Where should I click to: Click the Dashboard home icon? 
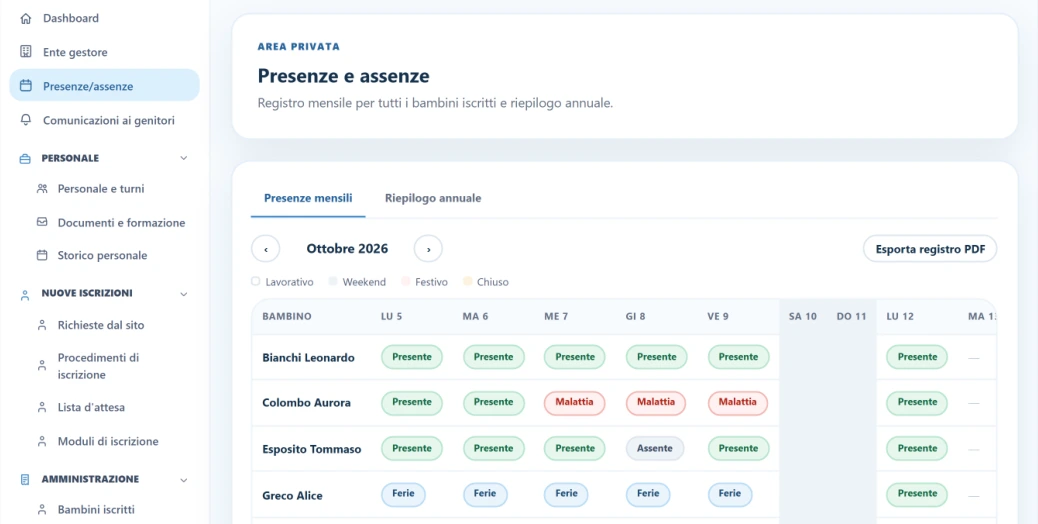(26, 19)
